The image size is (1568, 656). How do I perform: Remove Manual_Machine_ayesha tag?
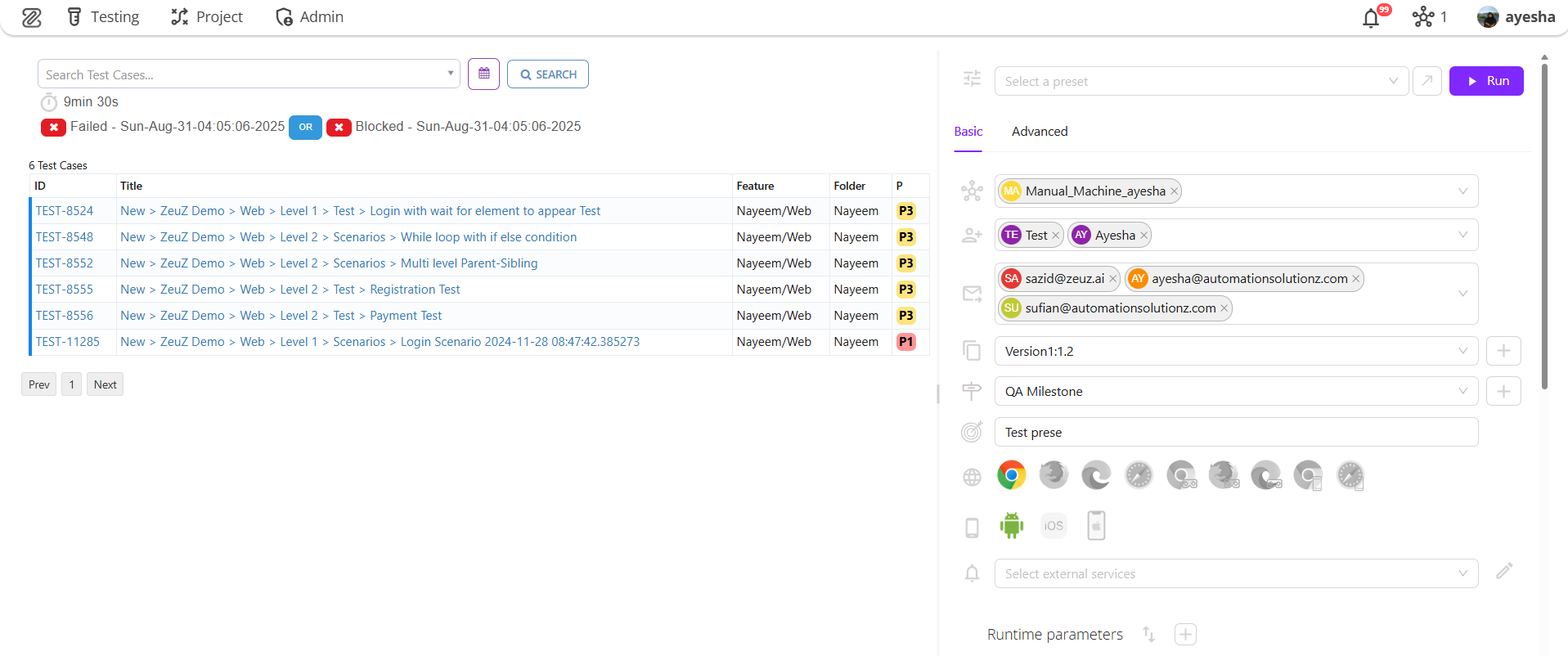pyautogui.click(x=1174, y=191)
